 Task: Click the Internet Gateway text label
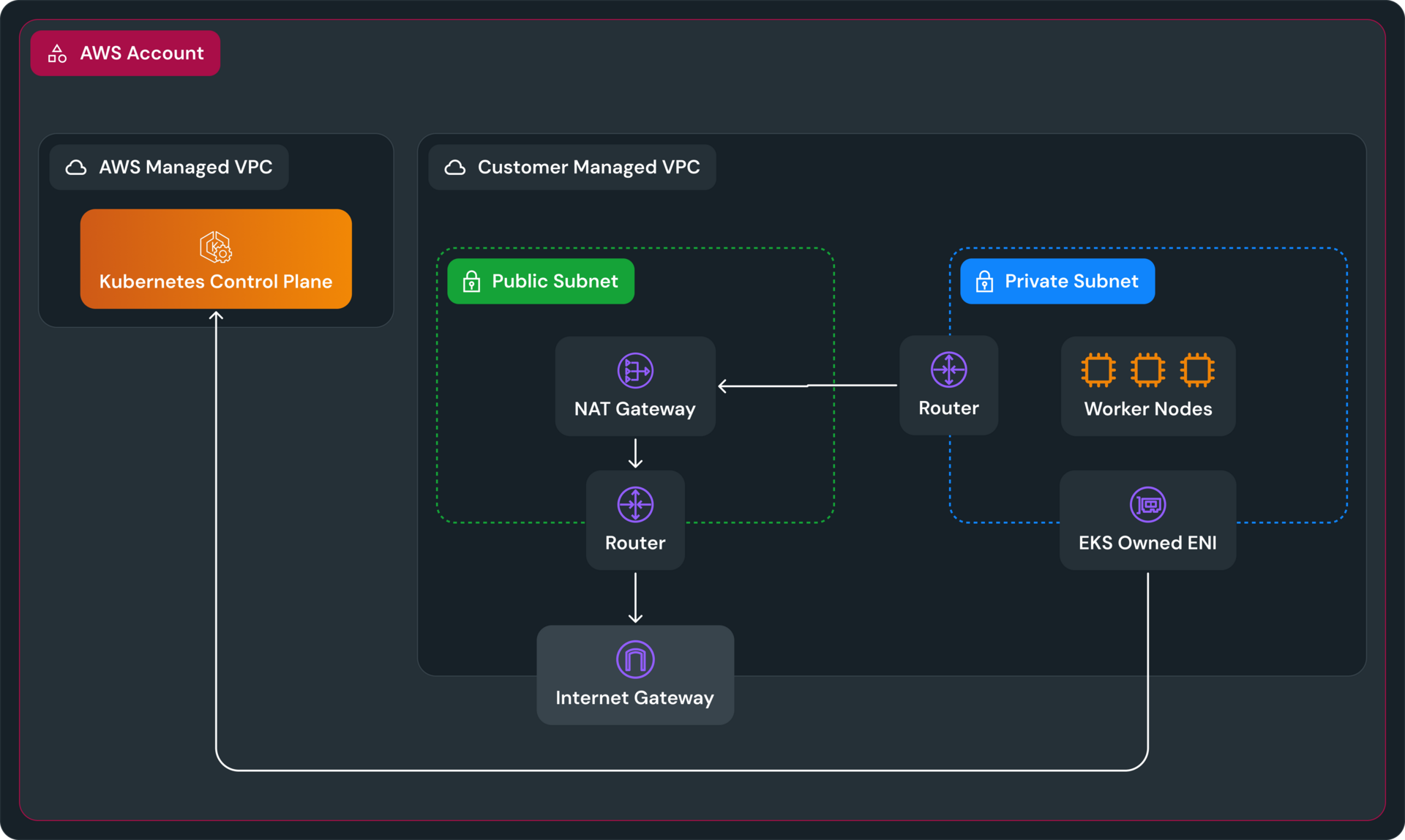coord(635,698)
